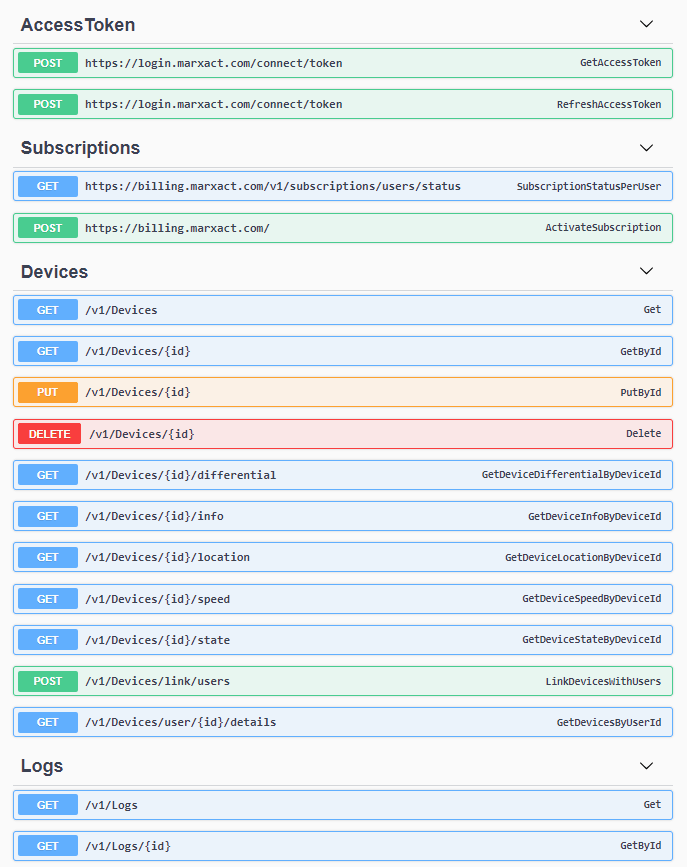This screenshot has height=867, width=687.
Task: Click the DELETE badge for /v1/Devices/{id}
Action: pos(49,434)
